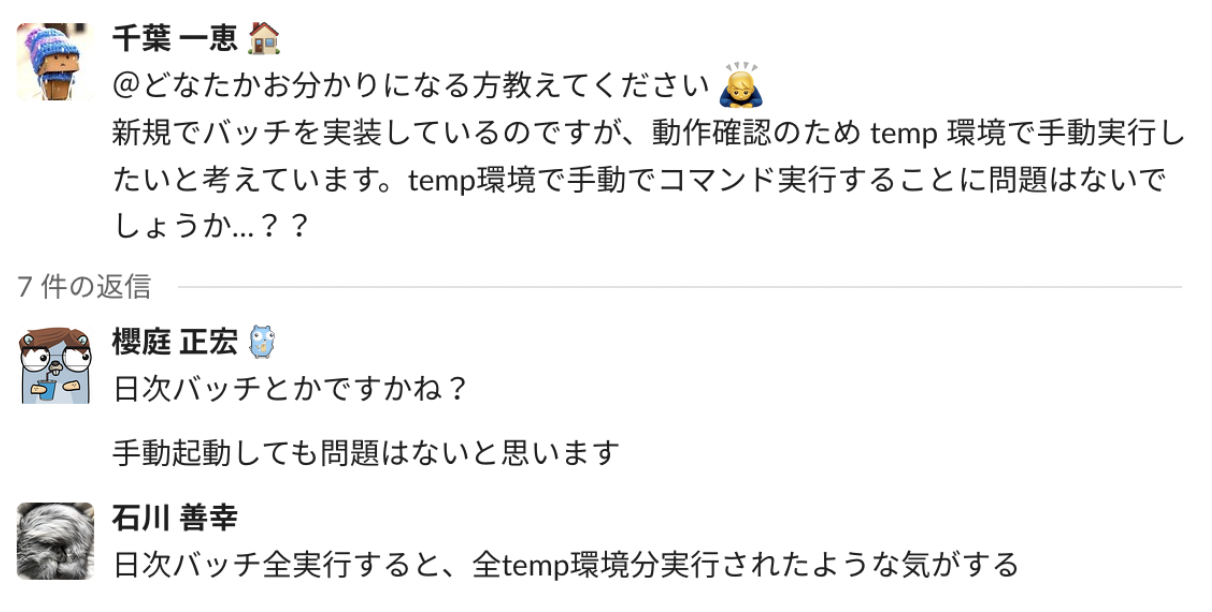Screen dimensions: 1212x612
Task: Click 千葉 一恵's knitted-hat profile avatar
Action: pos(56,61)
